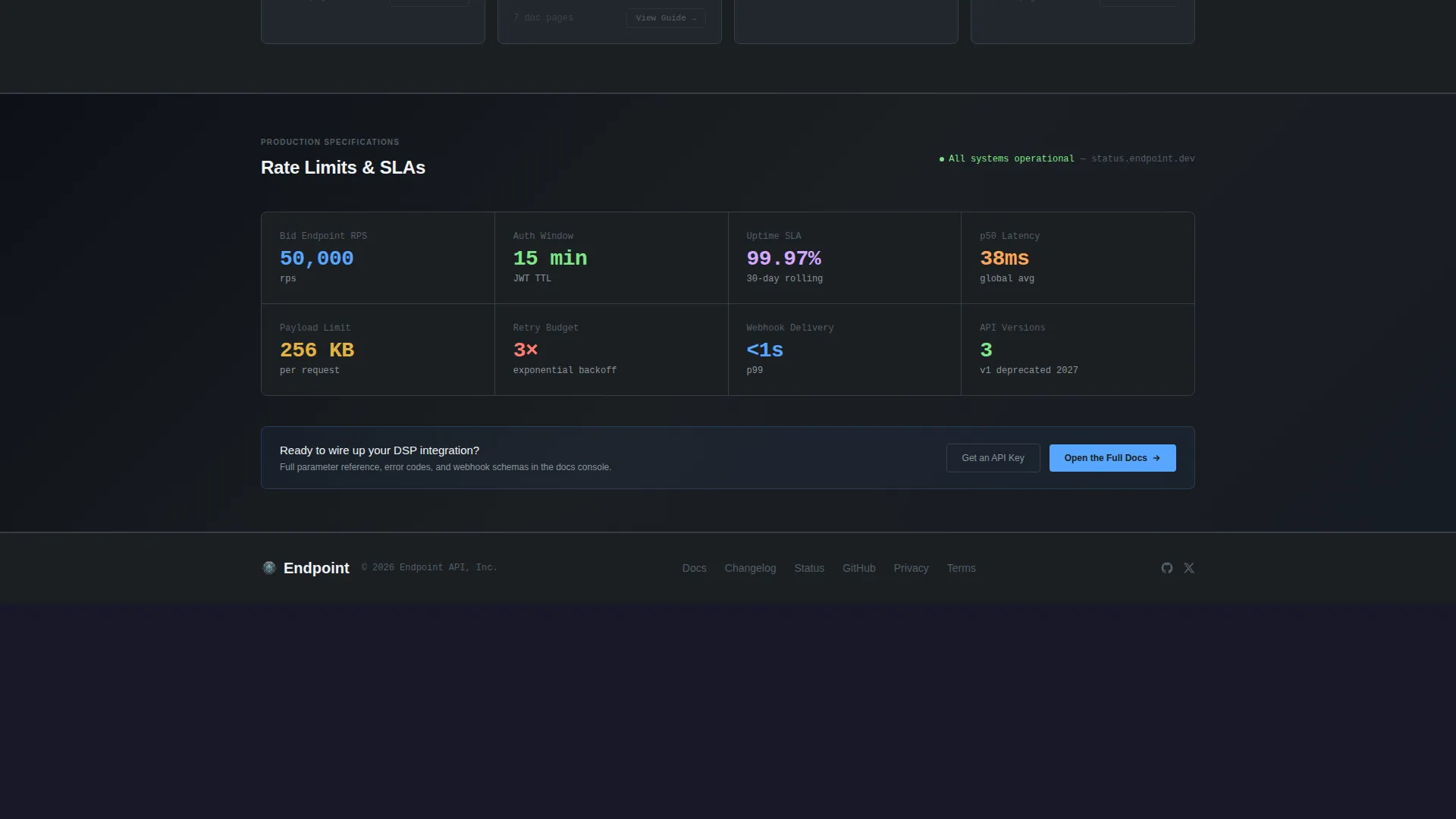The width and height of the screenshot is (1456, 819).
Task: Open Changelog footer link
Action: [750, 568]
